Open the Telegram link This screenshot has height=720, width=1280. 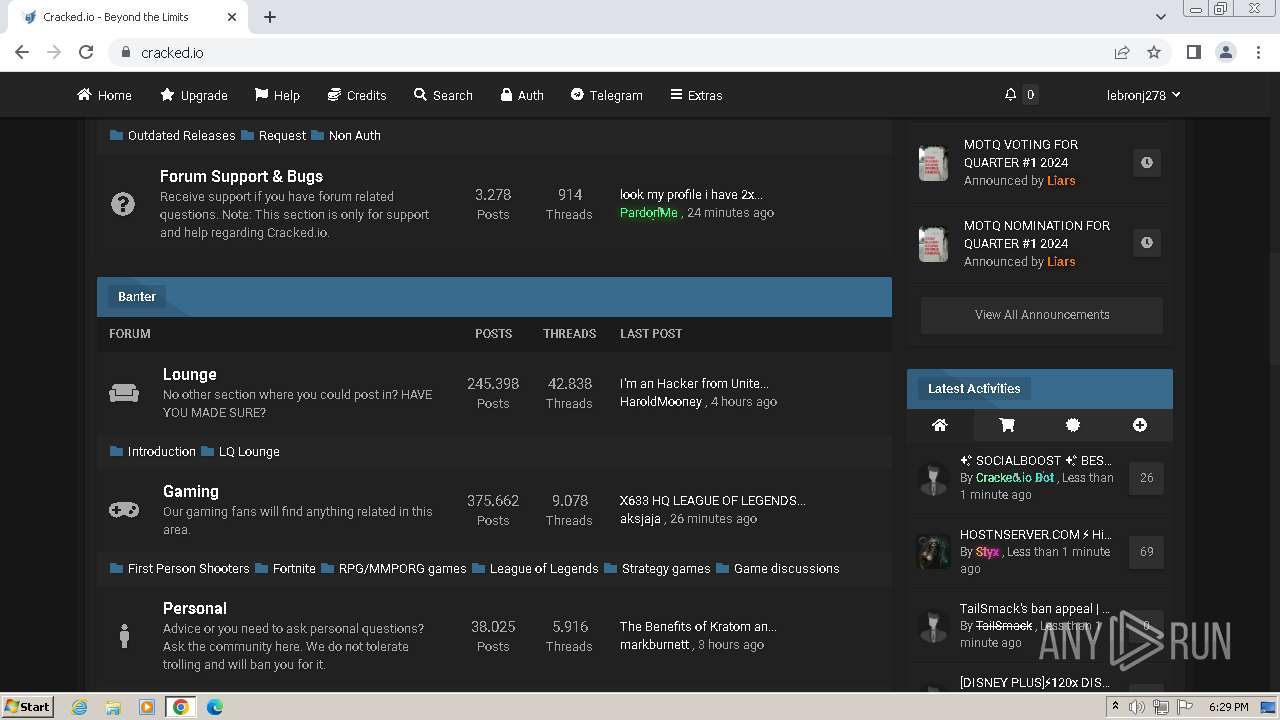(x=606, y=95)
